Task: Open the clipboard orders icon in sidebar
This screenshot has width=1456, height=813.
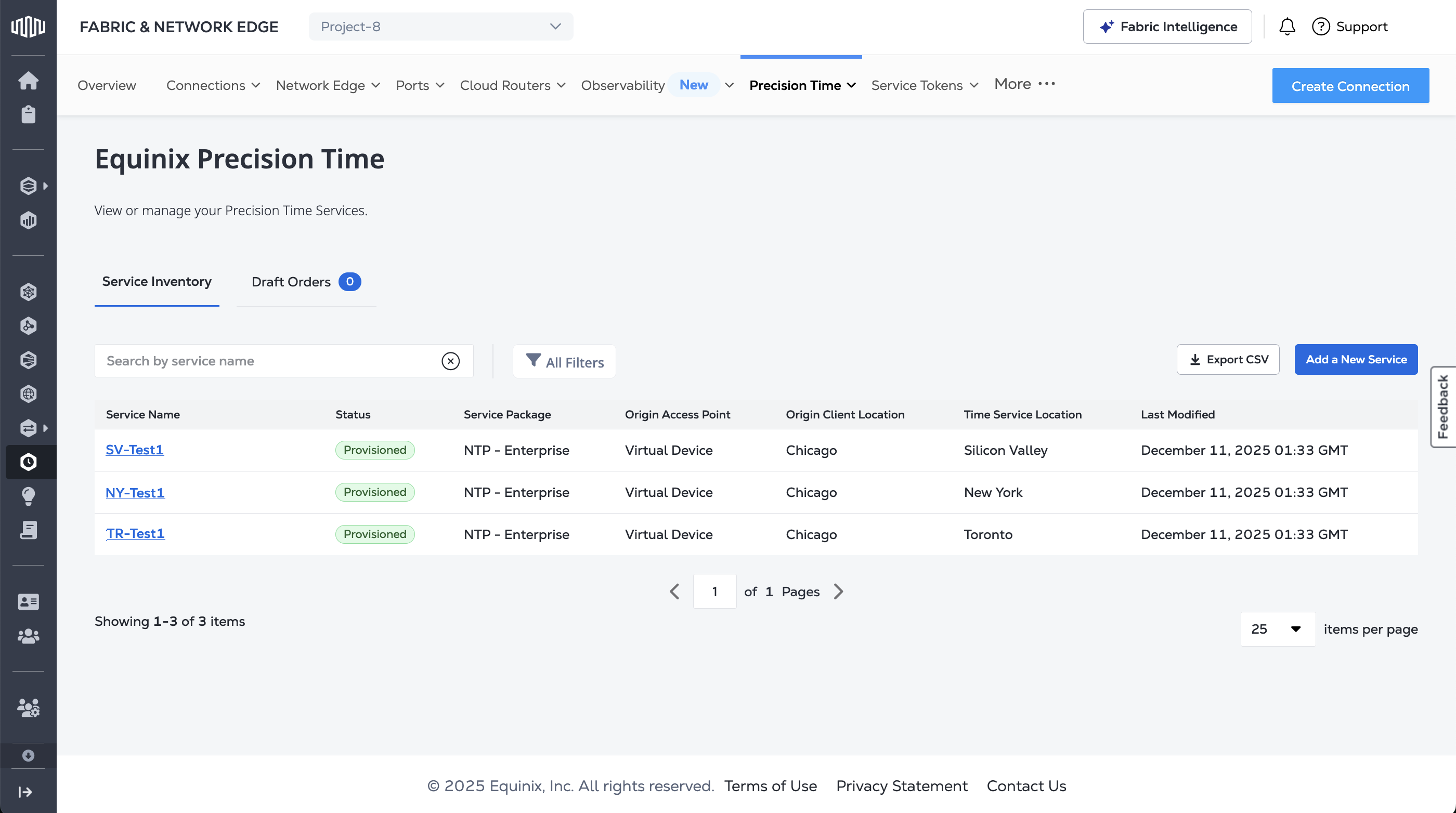Action: [28, 115]
